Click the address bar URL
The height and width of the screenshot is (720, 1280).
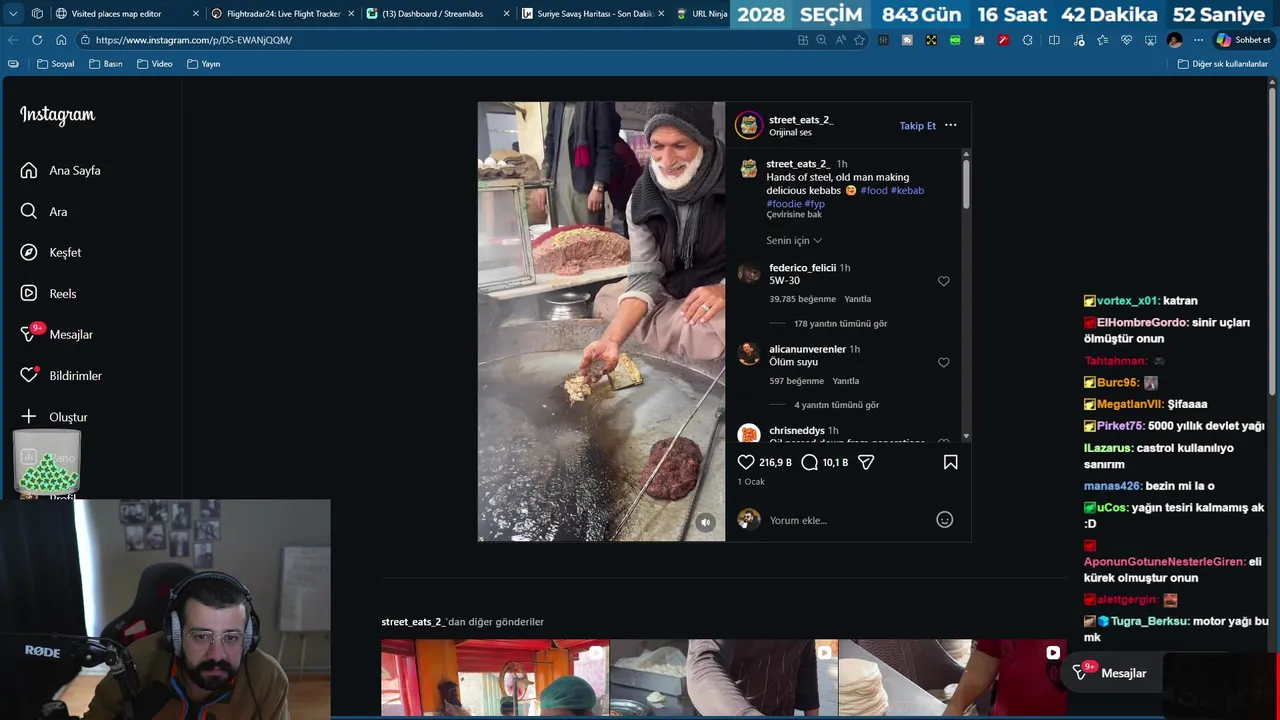pos(194,40)
